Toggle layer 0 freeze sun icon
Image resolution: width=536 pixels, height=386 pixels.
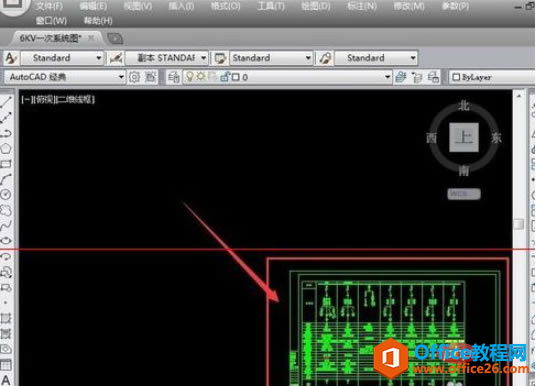pos(201,77)
